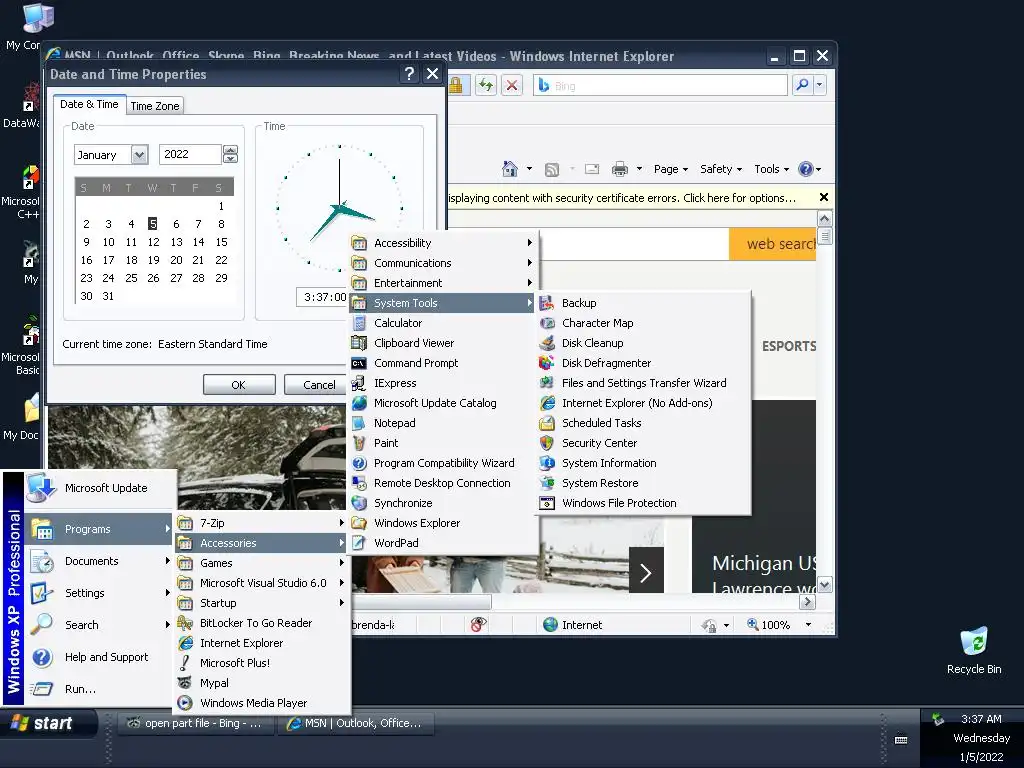Click the Bing search box
This screenshot has width=1024, height=768.
click(661, 86)
